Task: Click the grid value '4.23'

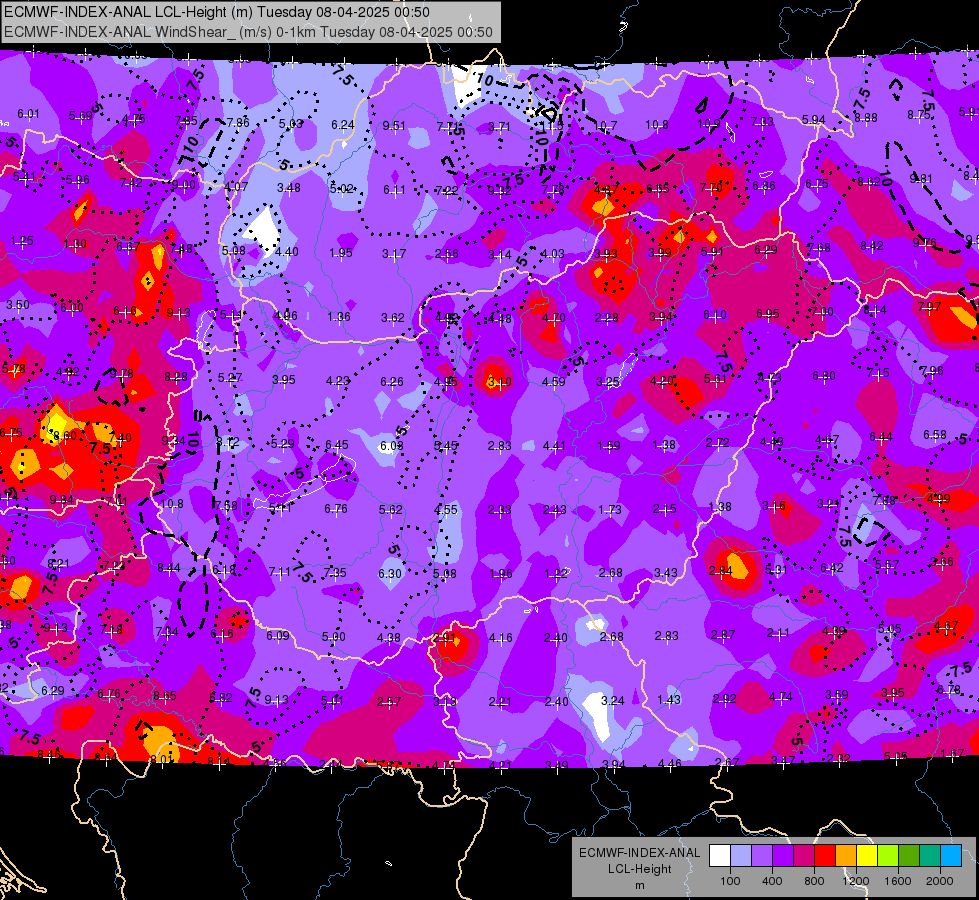Action: coord(338,380)
